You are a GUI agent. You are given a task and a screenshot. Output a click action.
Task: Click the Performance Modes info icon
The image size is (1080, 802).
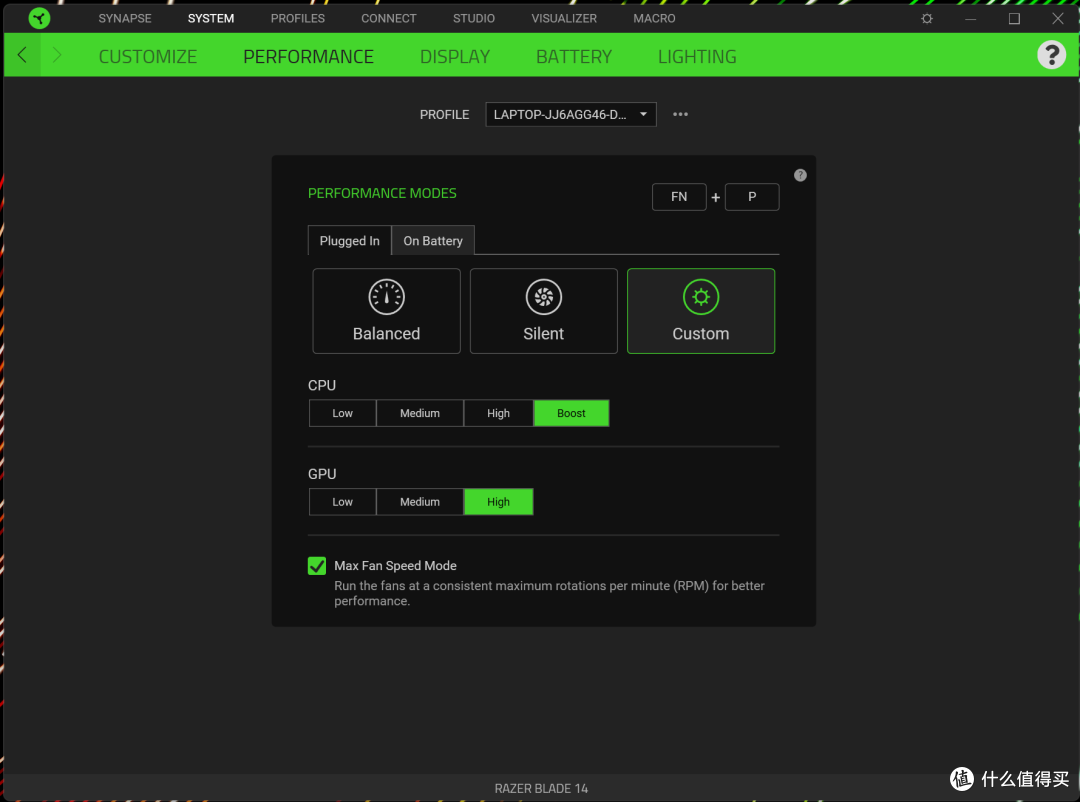coord(800,175)
